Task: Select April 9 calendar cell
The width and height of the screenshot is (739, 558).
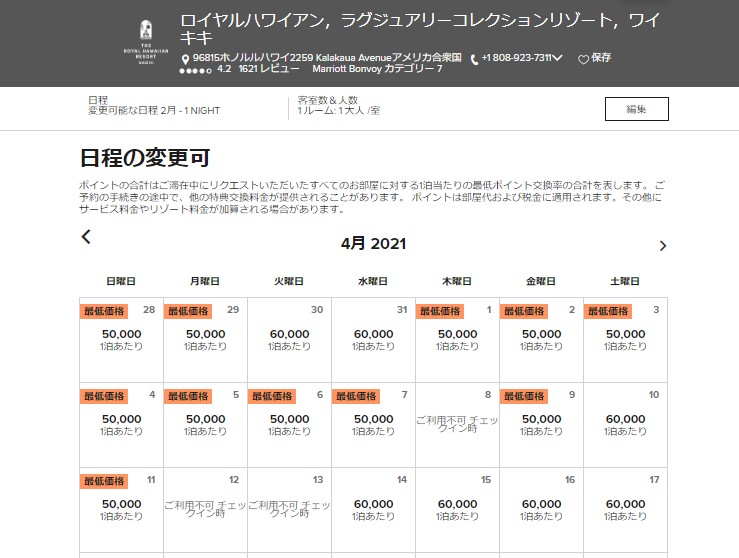Action: point(541,425)
